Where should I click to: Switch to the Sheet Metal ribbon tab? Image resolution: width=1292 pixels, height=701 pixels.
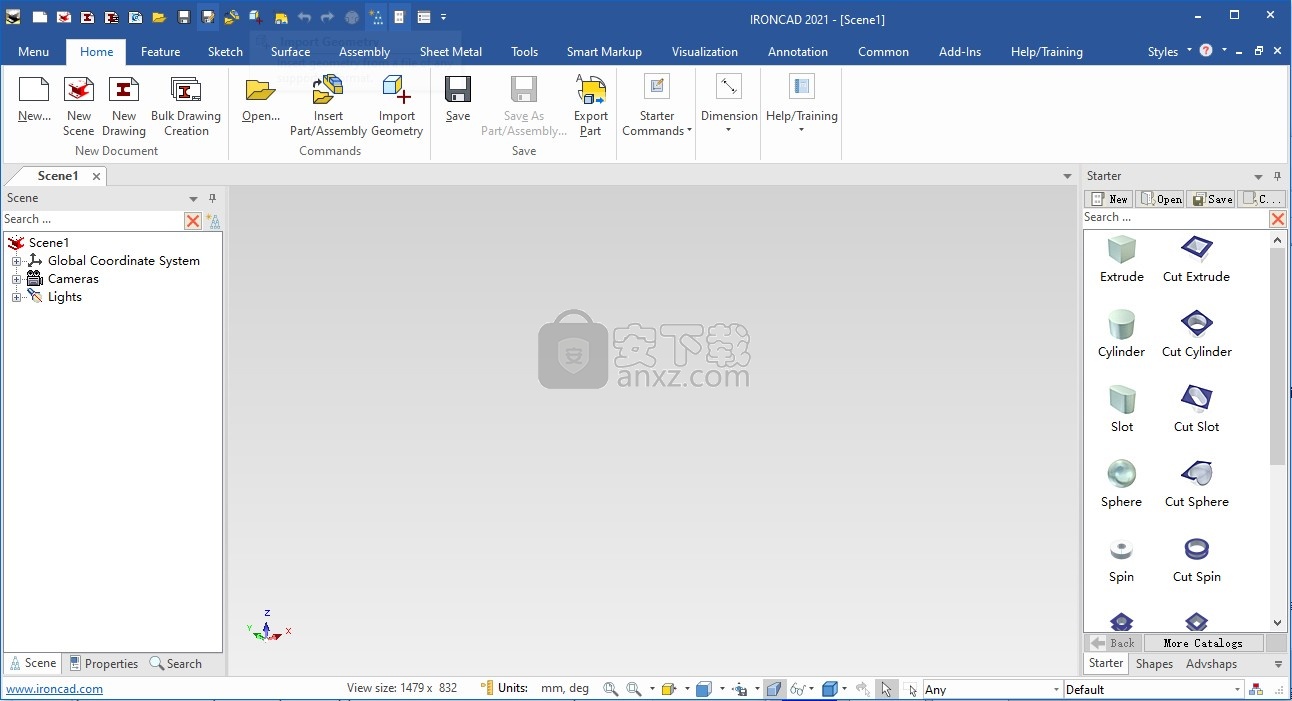451,52
